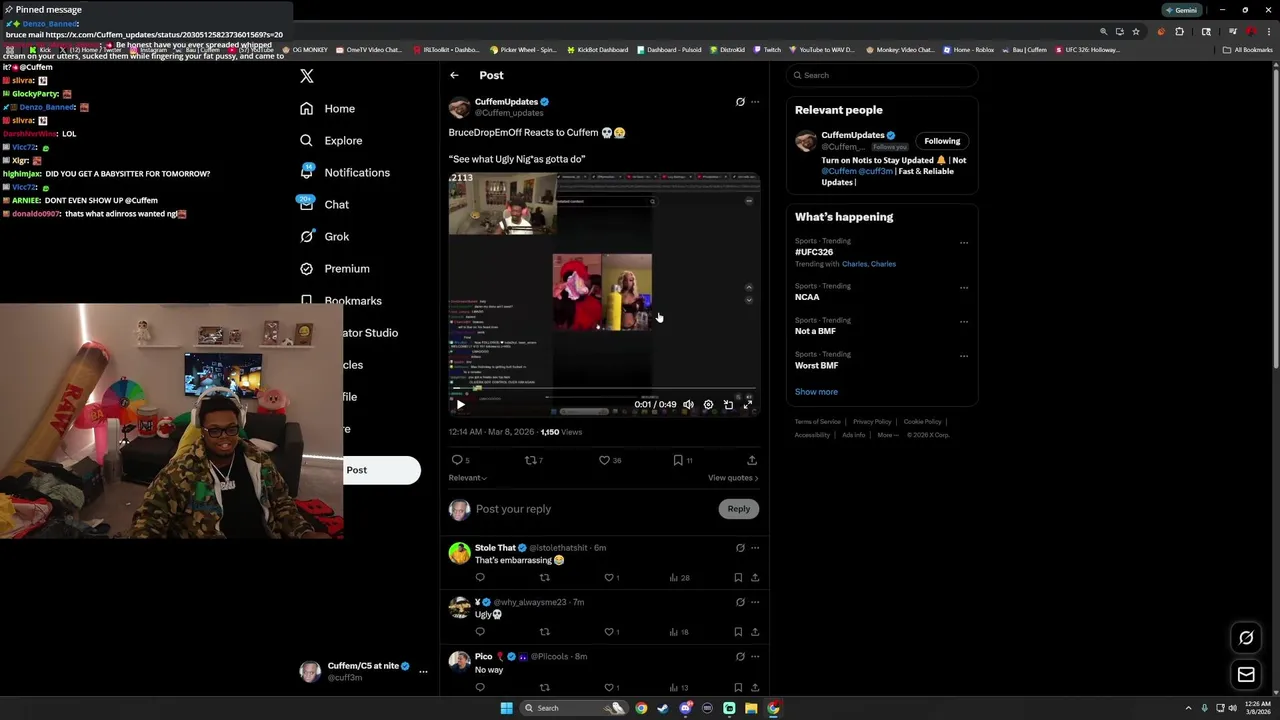This screenshot has width=1280, height=720.
Task: Toggle picture-in-picture for the video
Action: click(x=728, y=405)
